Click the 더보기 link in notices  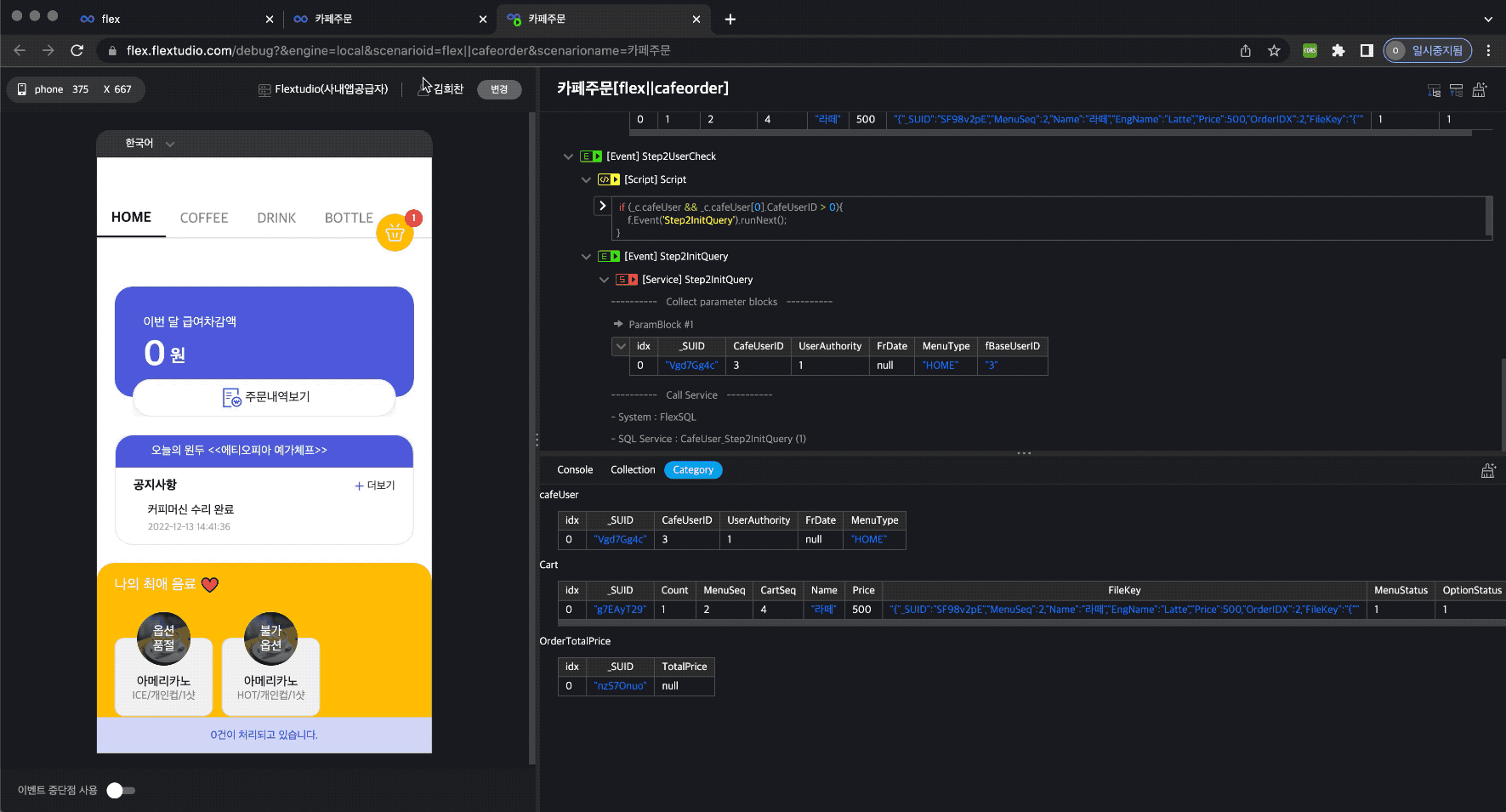[x=375, y=485]
